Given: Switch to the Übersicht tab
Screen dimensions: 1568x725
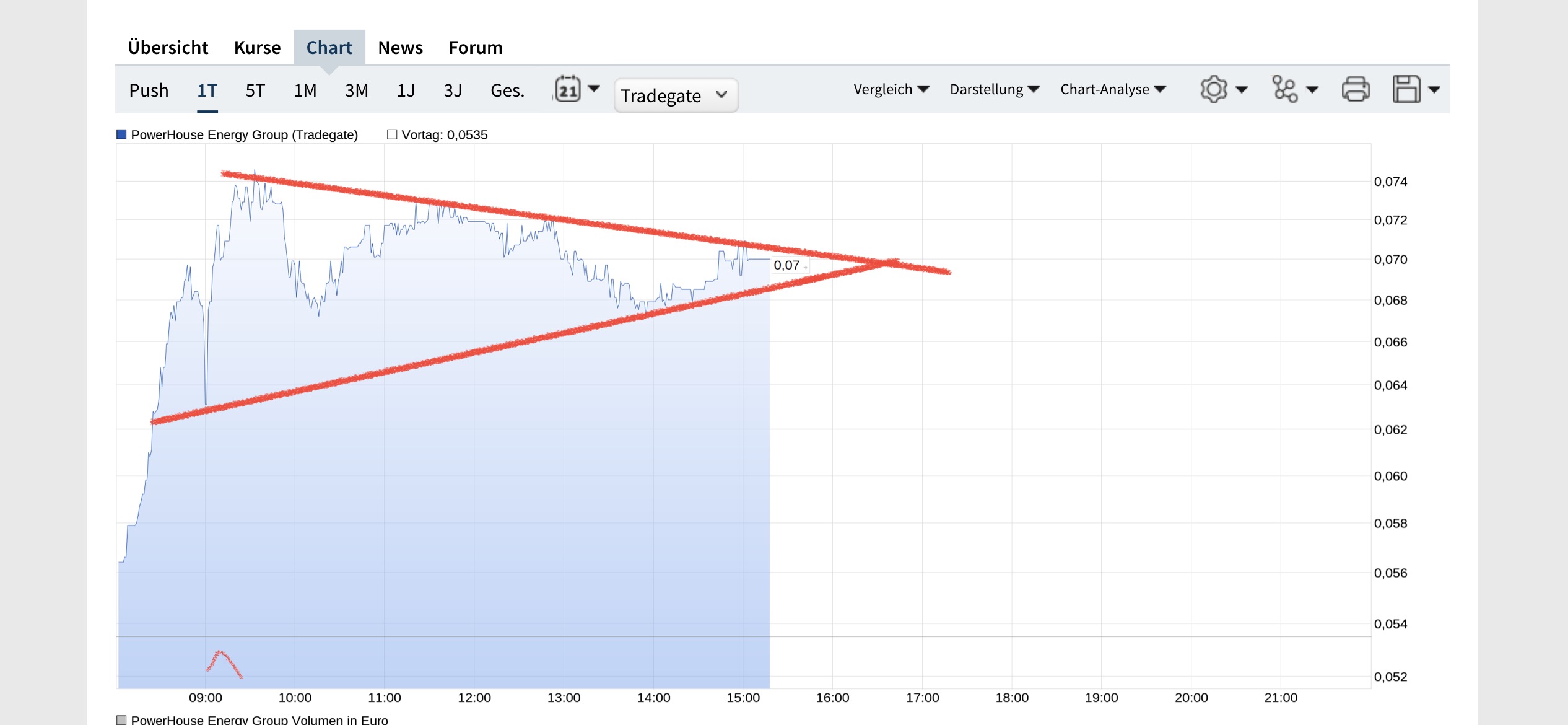Looking at the screenshot, I should (x=168, y=48).
